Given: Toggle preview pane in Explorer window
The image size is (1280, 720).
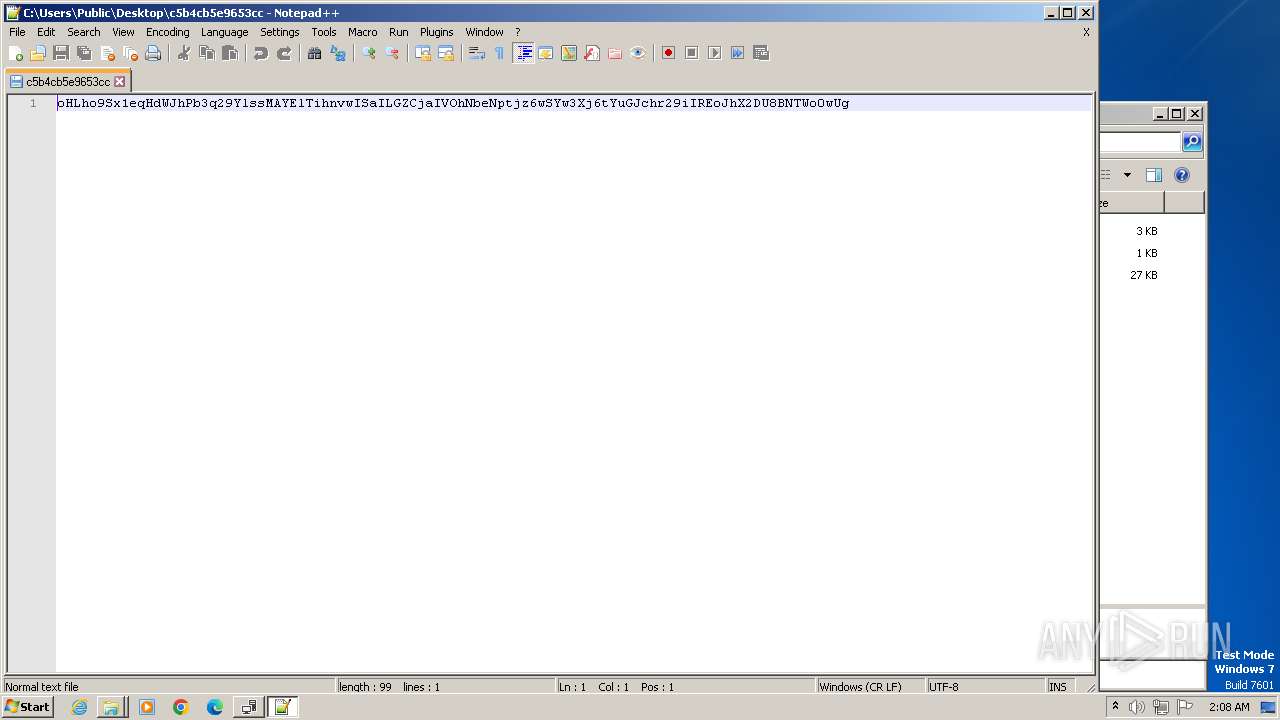Looking at the screenshot, I should [x=1153, y=175].
